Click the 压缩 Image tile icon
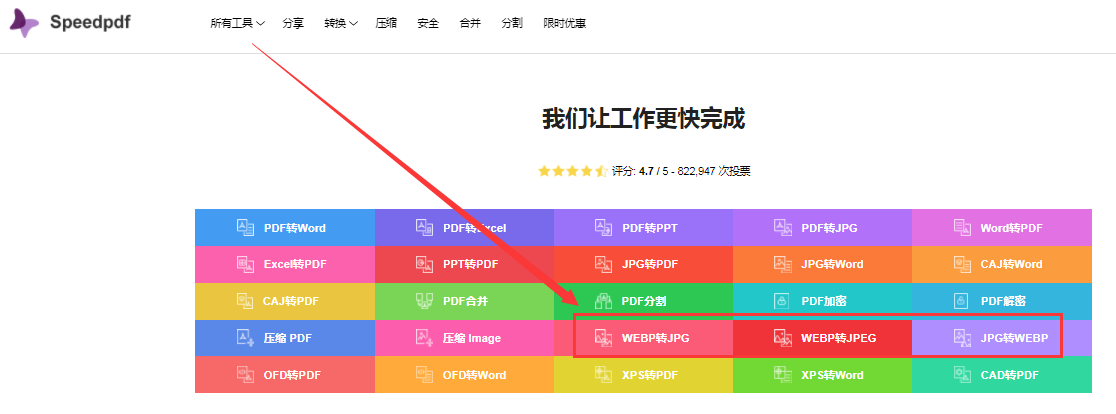This screenshot has width=1116, height=414. 424,338
